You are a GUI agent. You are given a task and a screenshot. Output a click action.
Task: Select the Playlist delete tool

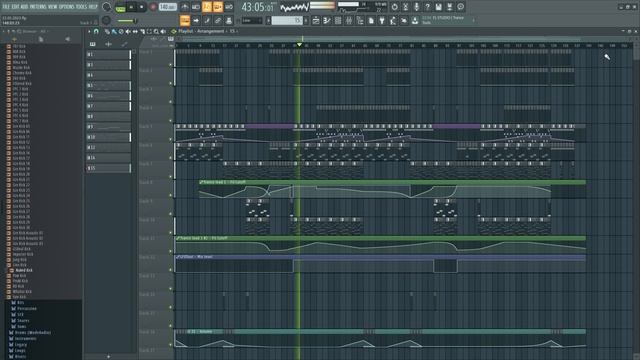[121, 31]
